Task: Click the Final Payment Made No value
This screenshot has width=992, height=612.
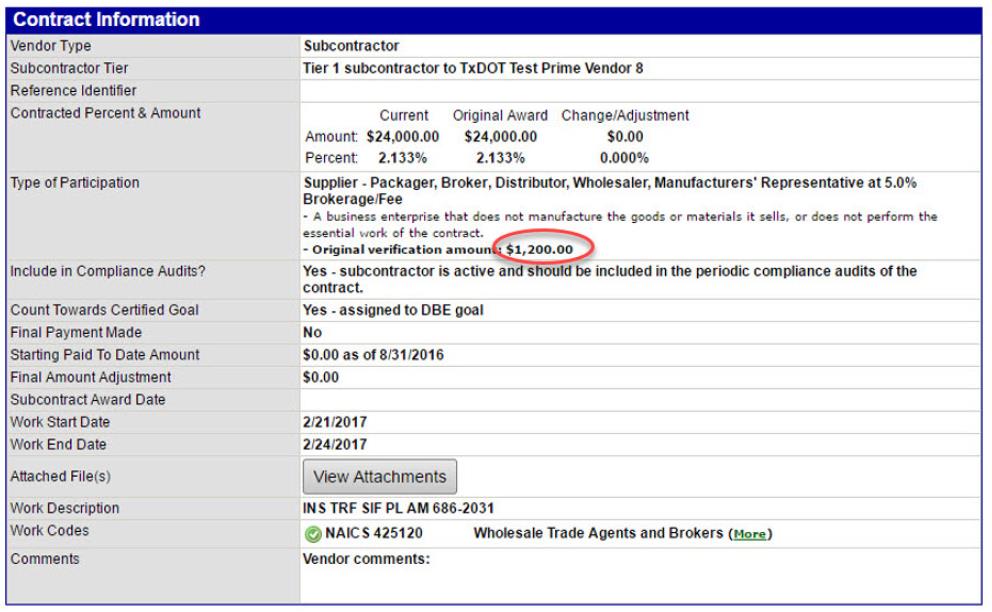Action: [312, 332]
